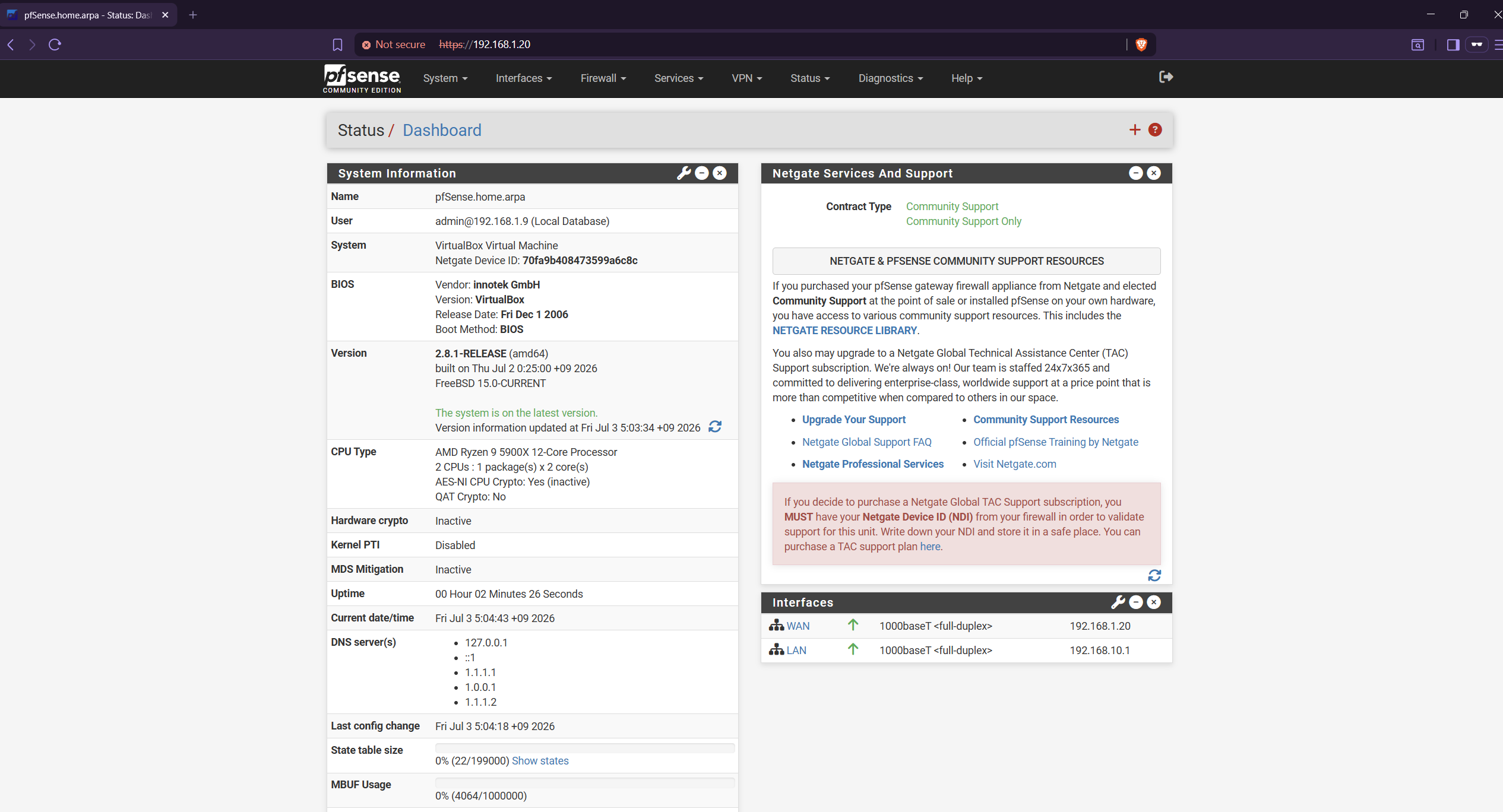Click the LAN interface network icon
Screen dimensions: 1503x812
click(776, 649)
